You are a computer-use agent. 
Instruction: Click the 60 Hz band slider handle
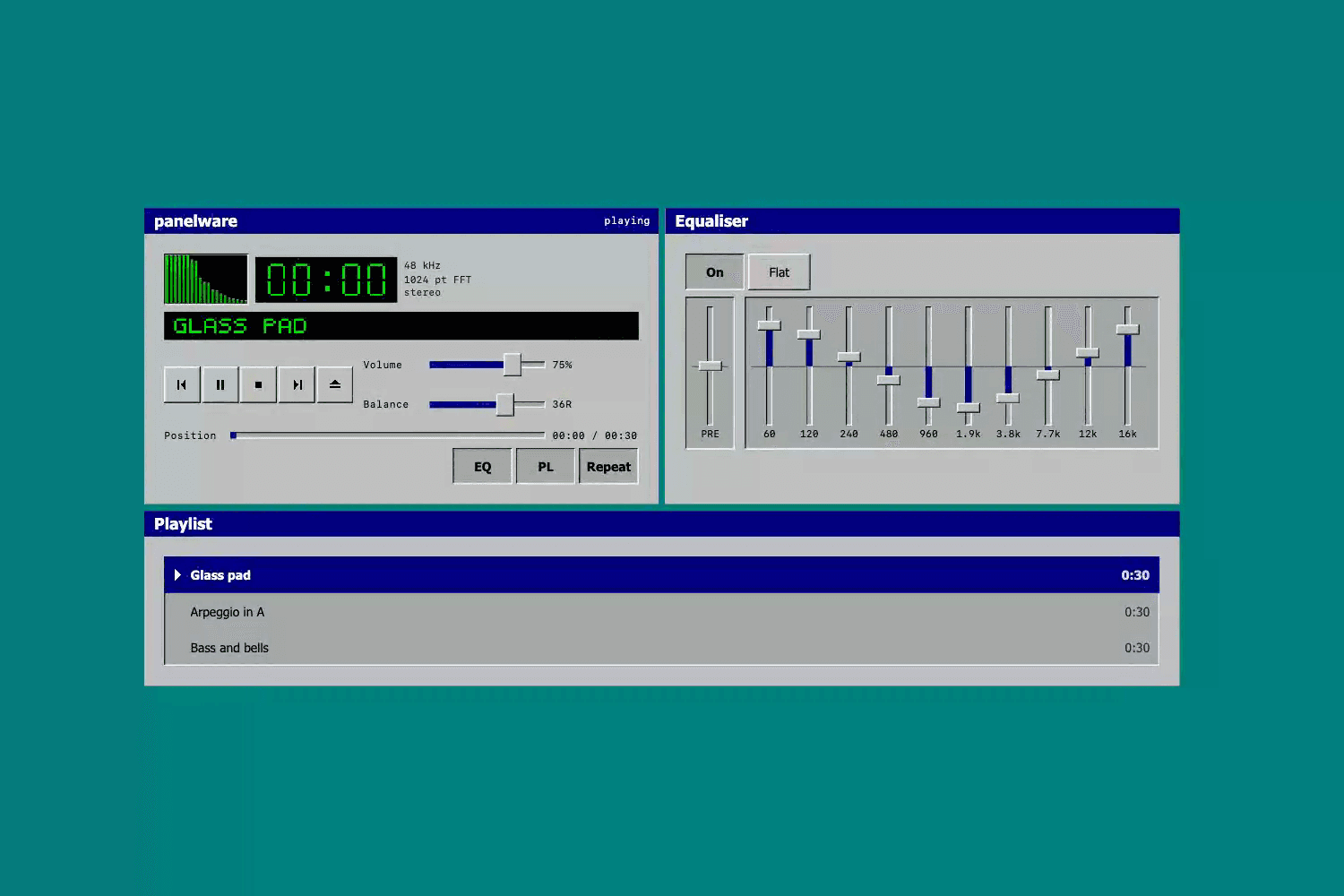[770, 325]
